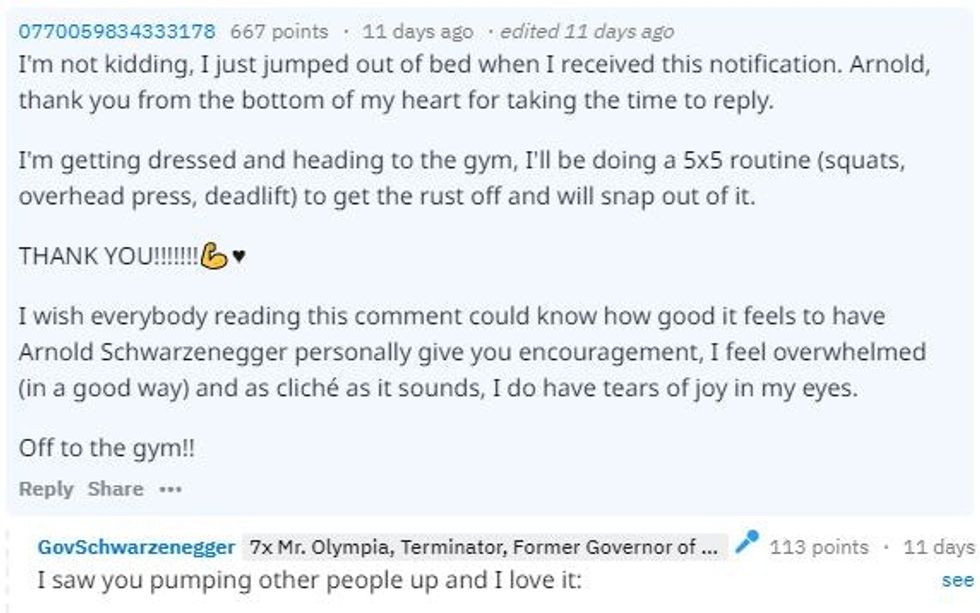980x613 pixels.
Task: Click the '667 points' score
Action: pyautogui.click(x=279, y=31)
